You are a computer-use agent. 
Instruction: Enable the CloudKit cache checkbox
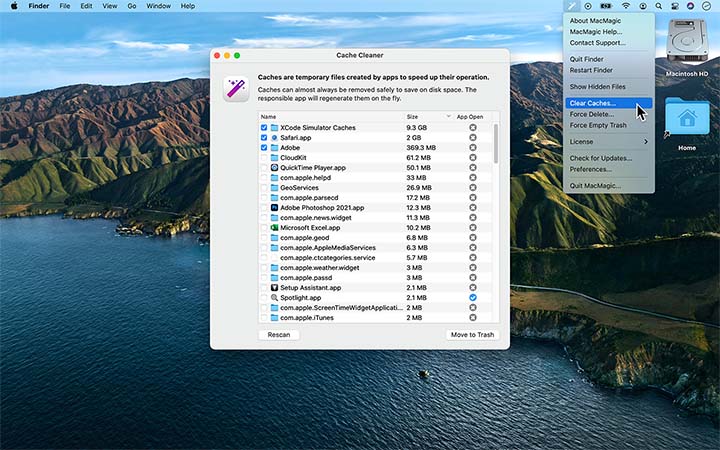tap(264, 158)
